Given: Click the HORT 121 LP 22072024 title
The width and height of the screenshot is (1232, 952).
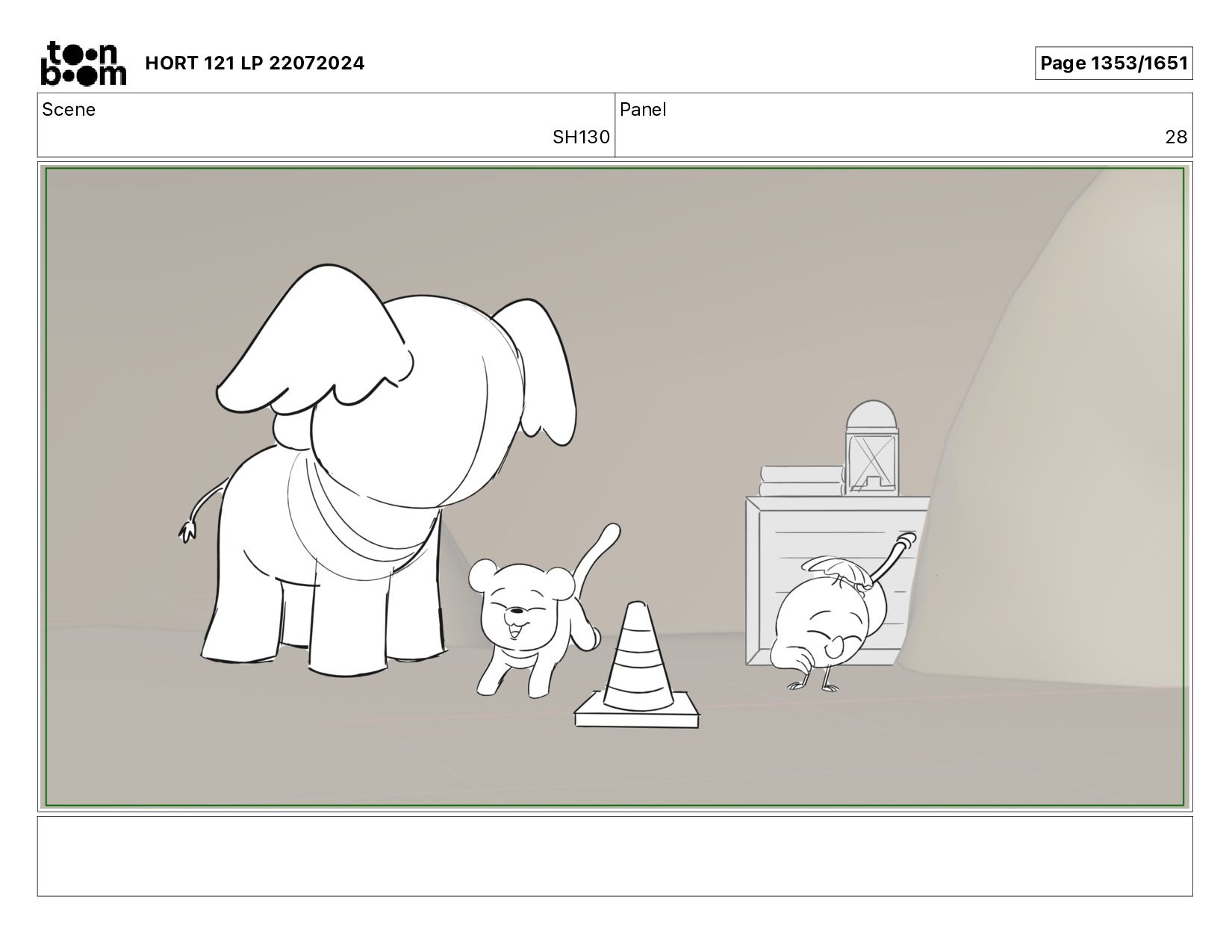Looking at the screenshot, I should click(255, 63).
